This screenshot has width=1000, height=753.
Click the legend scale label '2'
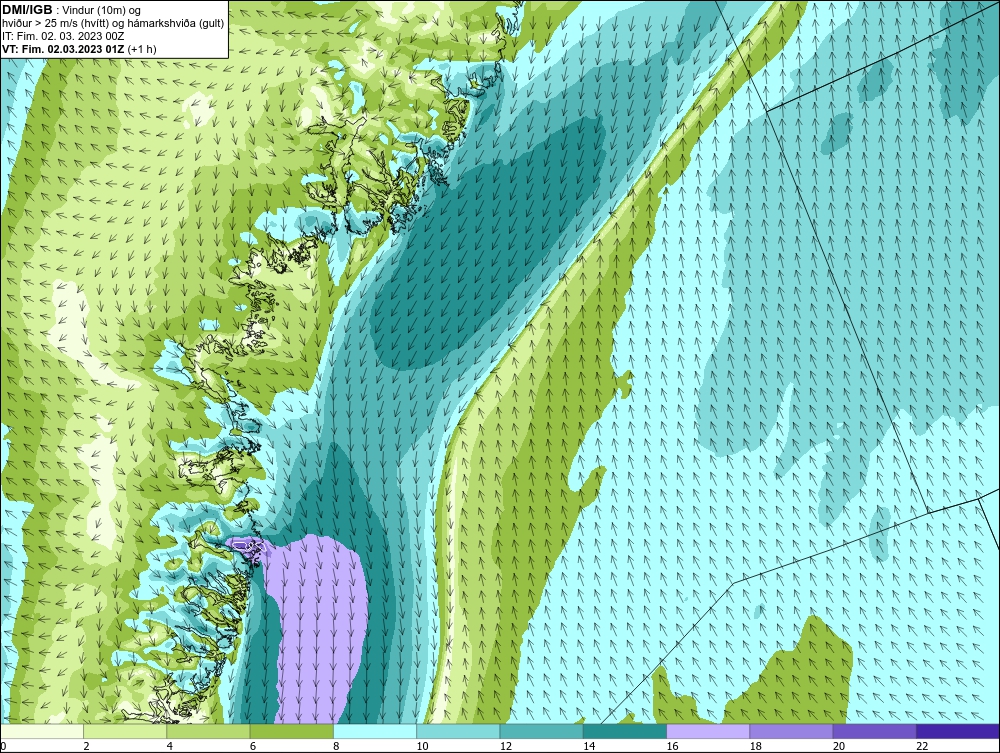point(86,747)
